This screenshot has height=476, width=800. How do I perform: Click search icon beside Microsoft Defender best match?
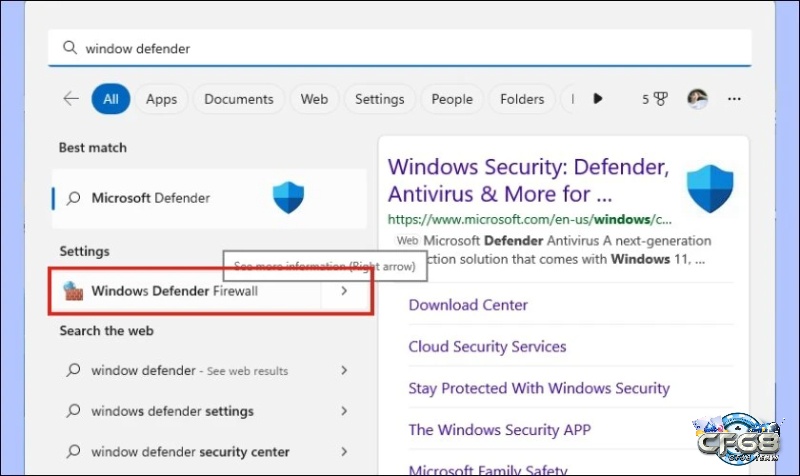point(73,198)
